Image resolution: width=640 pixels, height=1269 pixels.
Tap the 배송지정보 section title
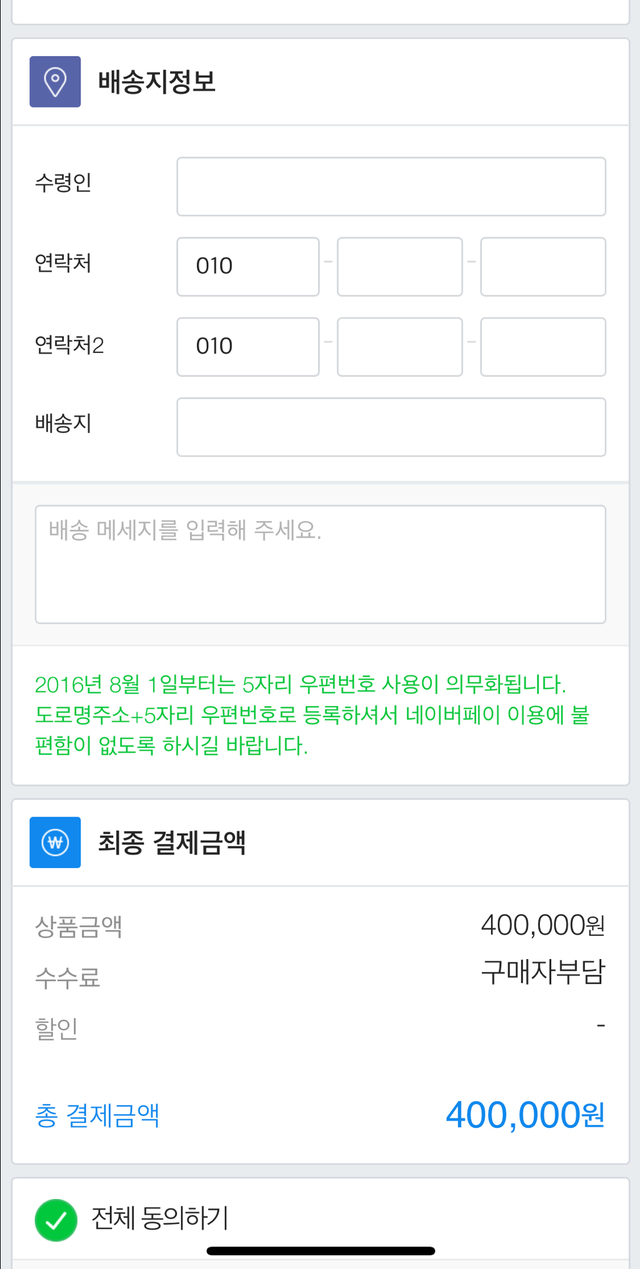point(156,82)
